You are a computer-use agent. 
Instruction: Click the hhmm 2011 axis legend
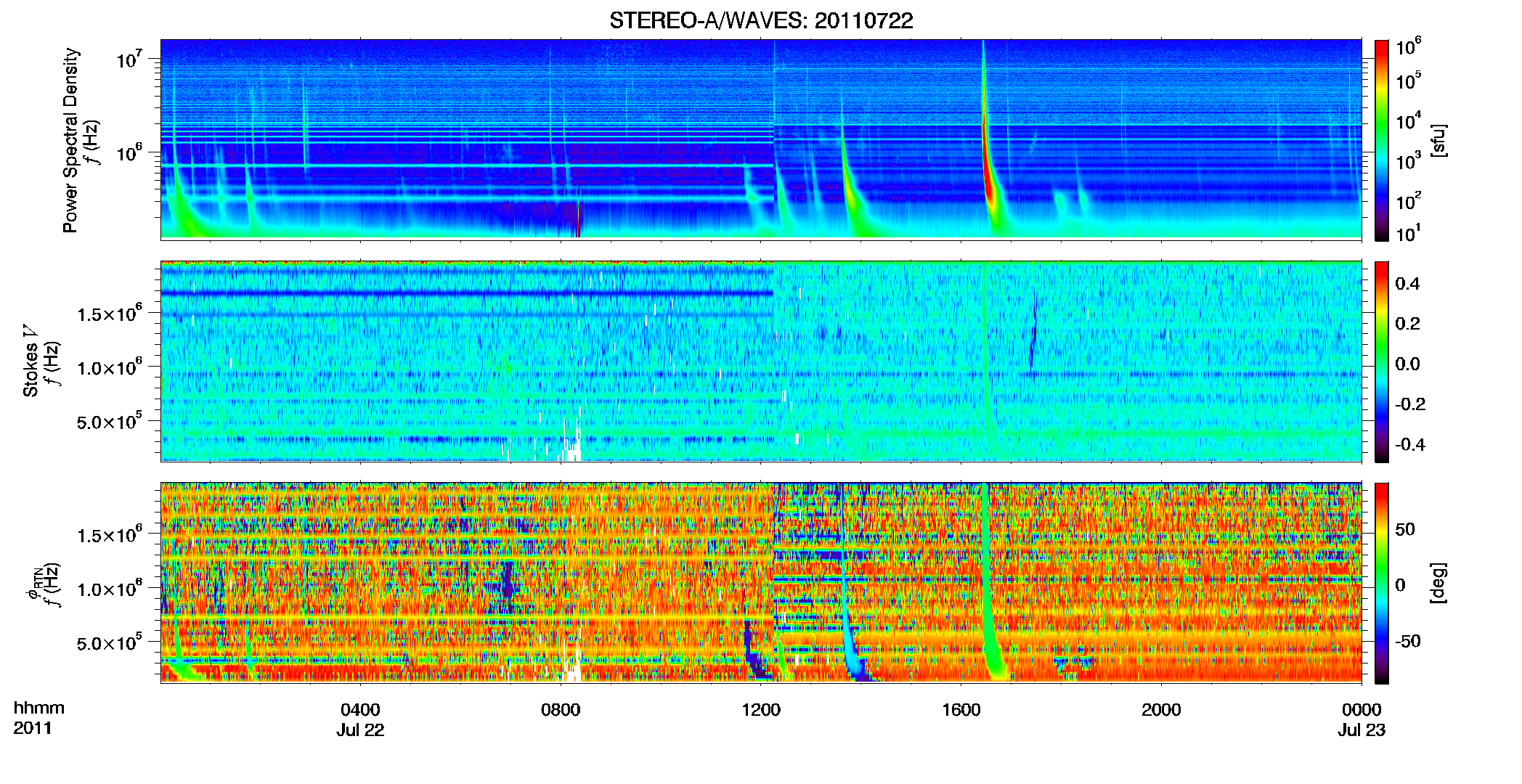click(38, 718)
